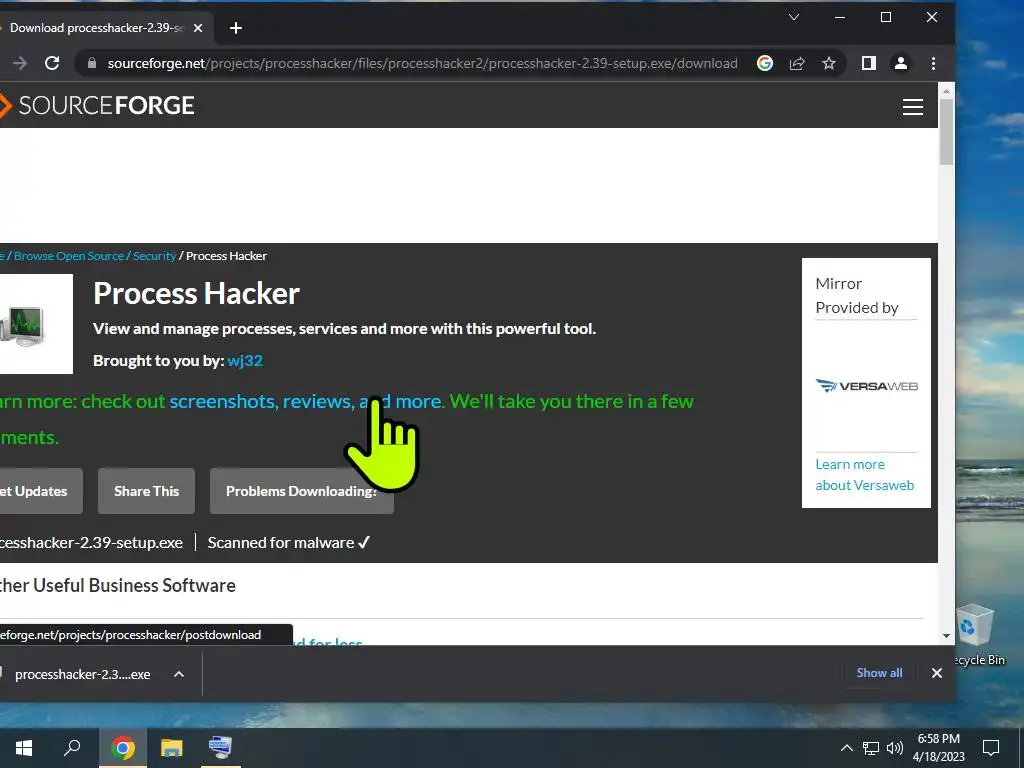Open the Chrome three-dot menu
The width and height of the screenshot is (1024, 768).
(933, 63)
